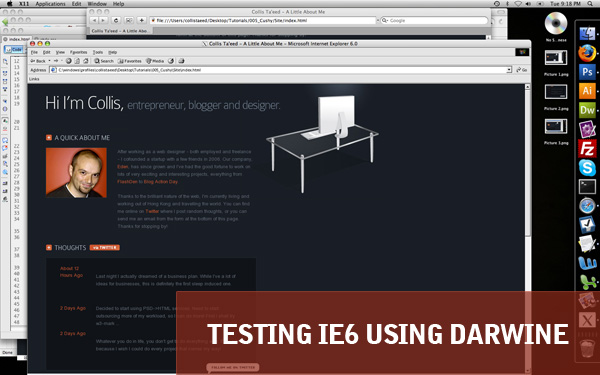Click Code view button in Dreamweaver

point(14,49)
